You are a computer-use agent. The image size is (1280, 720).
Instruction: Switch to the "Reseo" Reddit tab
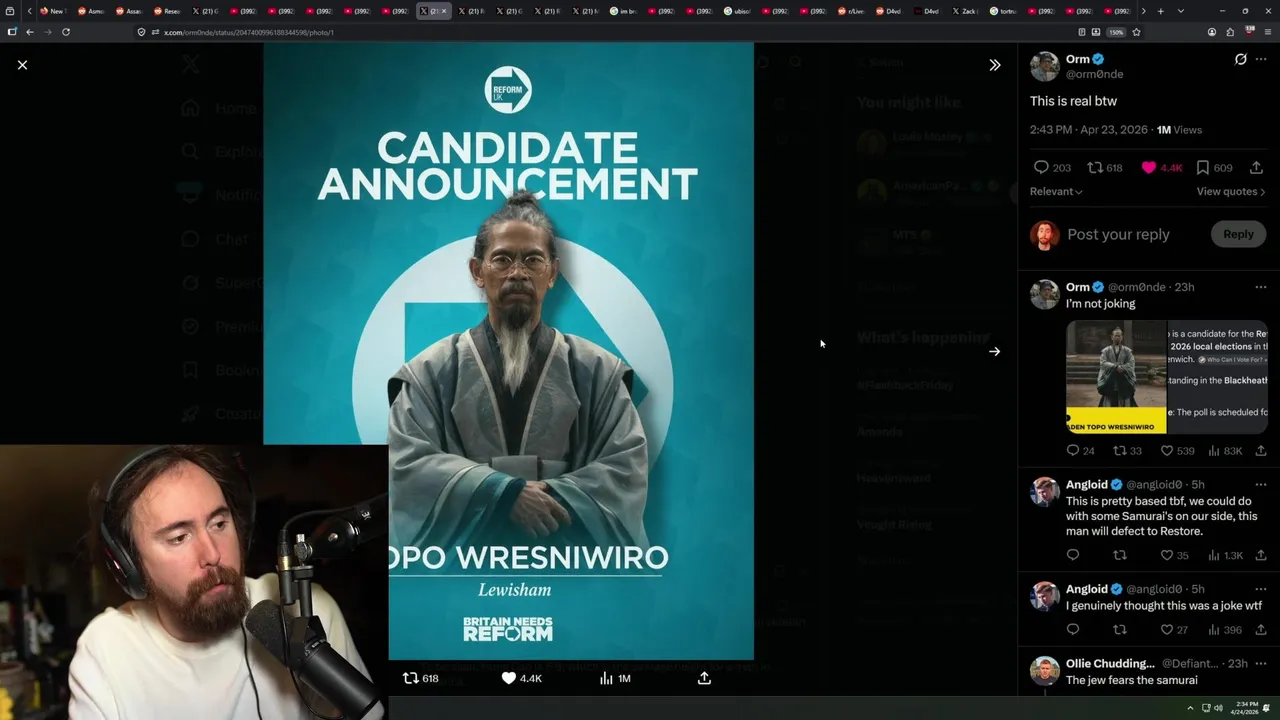click(x=166, y=11)
